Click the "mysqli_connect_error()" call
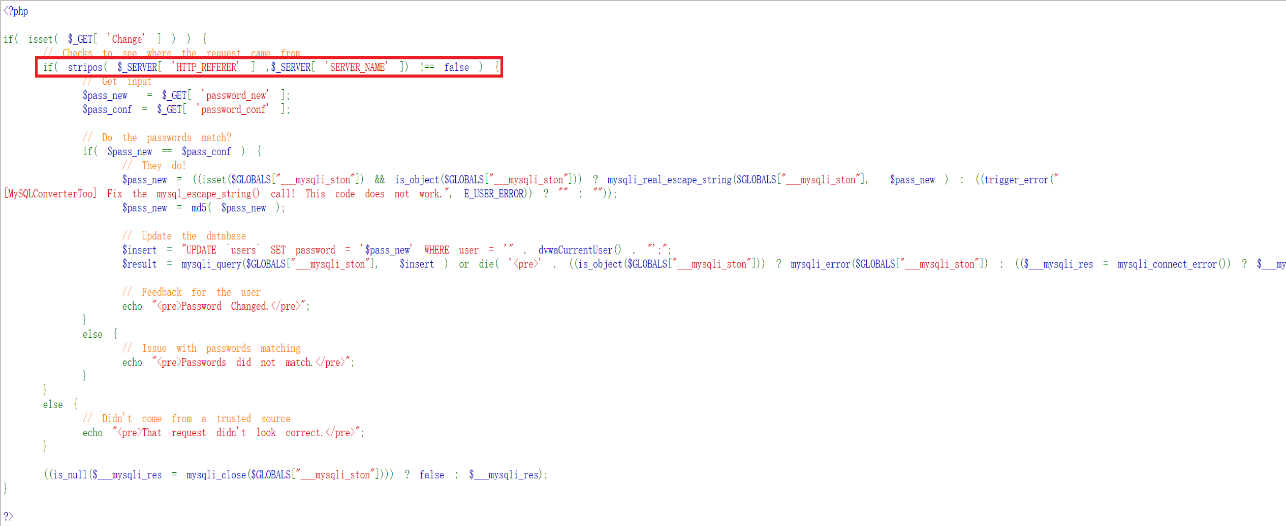 pyautogui.click(x=1173, y=263)
